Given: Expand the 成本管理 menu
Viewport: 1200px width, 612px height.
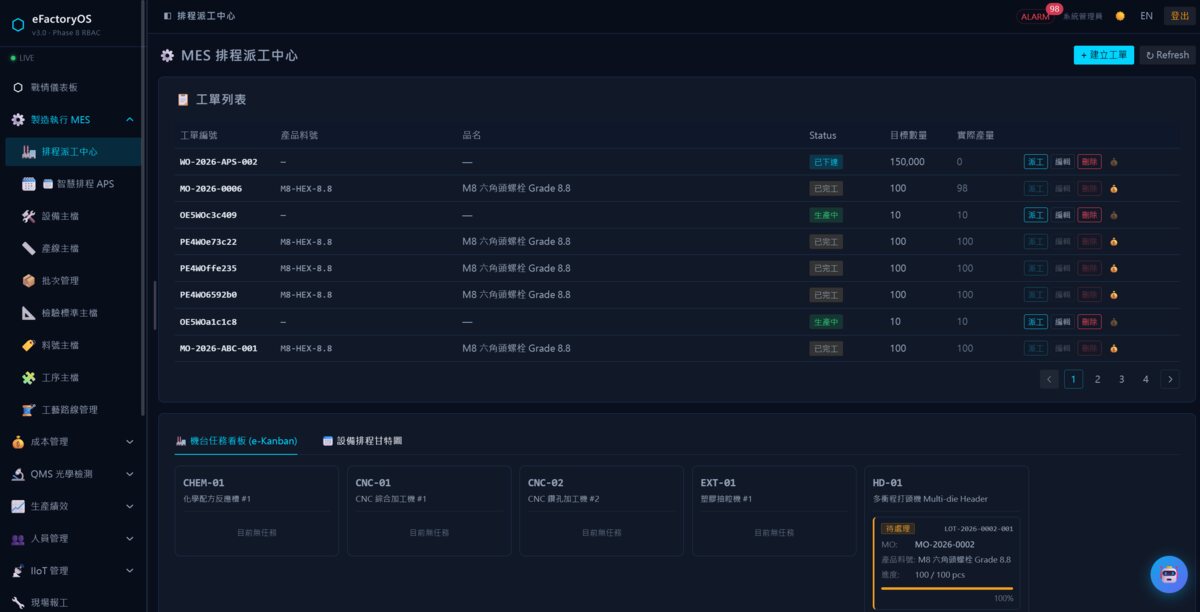Looking at the screenshot, I should 72,441.
